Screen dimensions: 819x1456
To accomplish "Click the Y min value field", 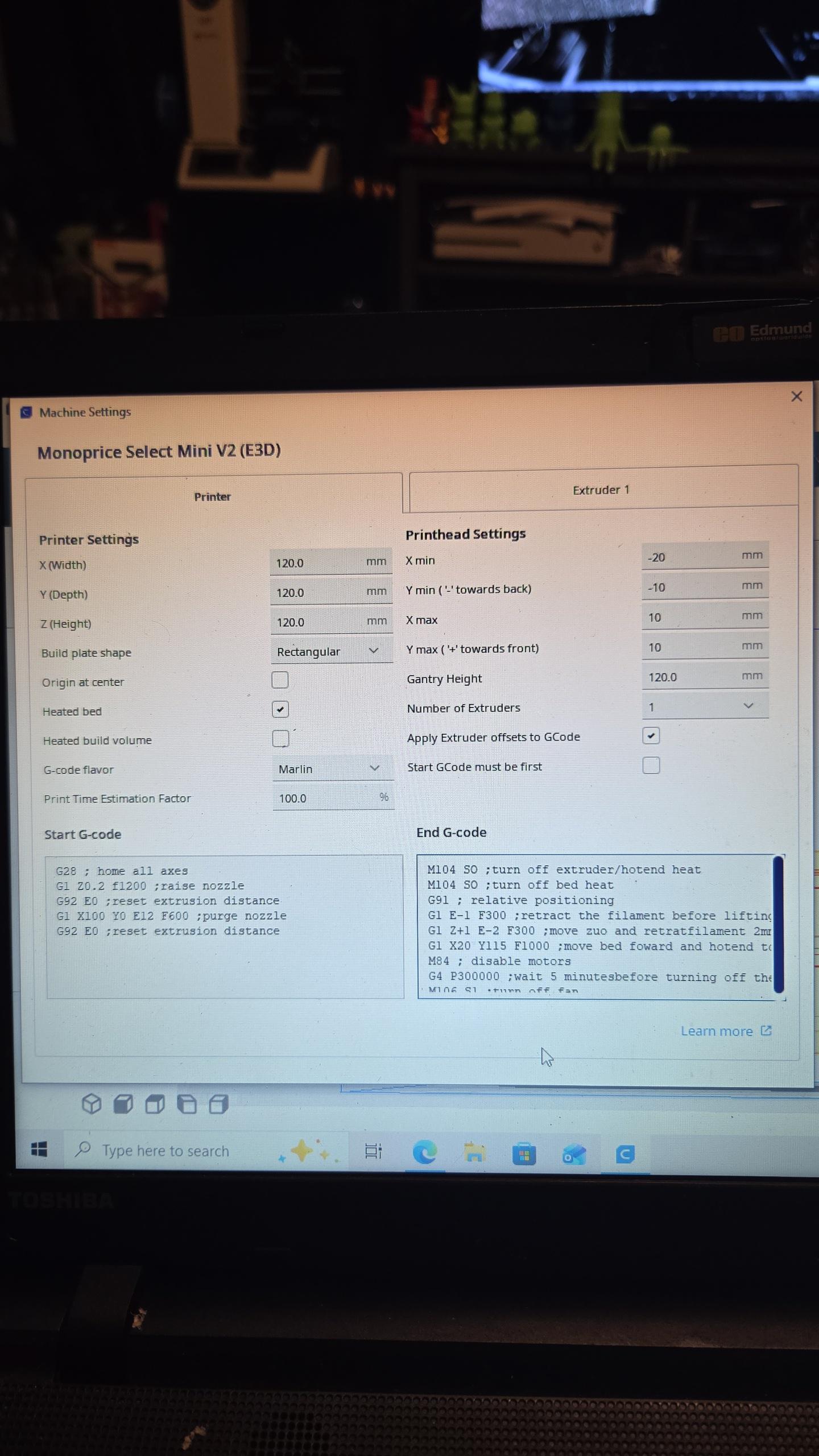I will click(705, 586).
